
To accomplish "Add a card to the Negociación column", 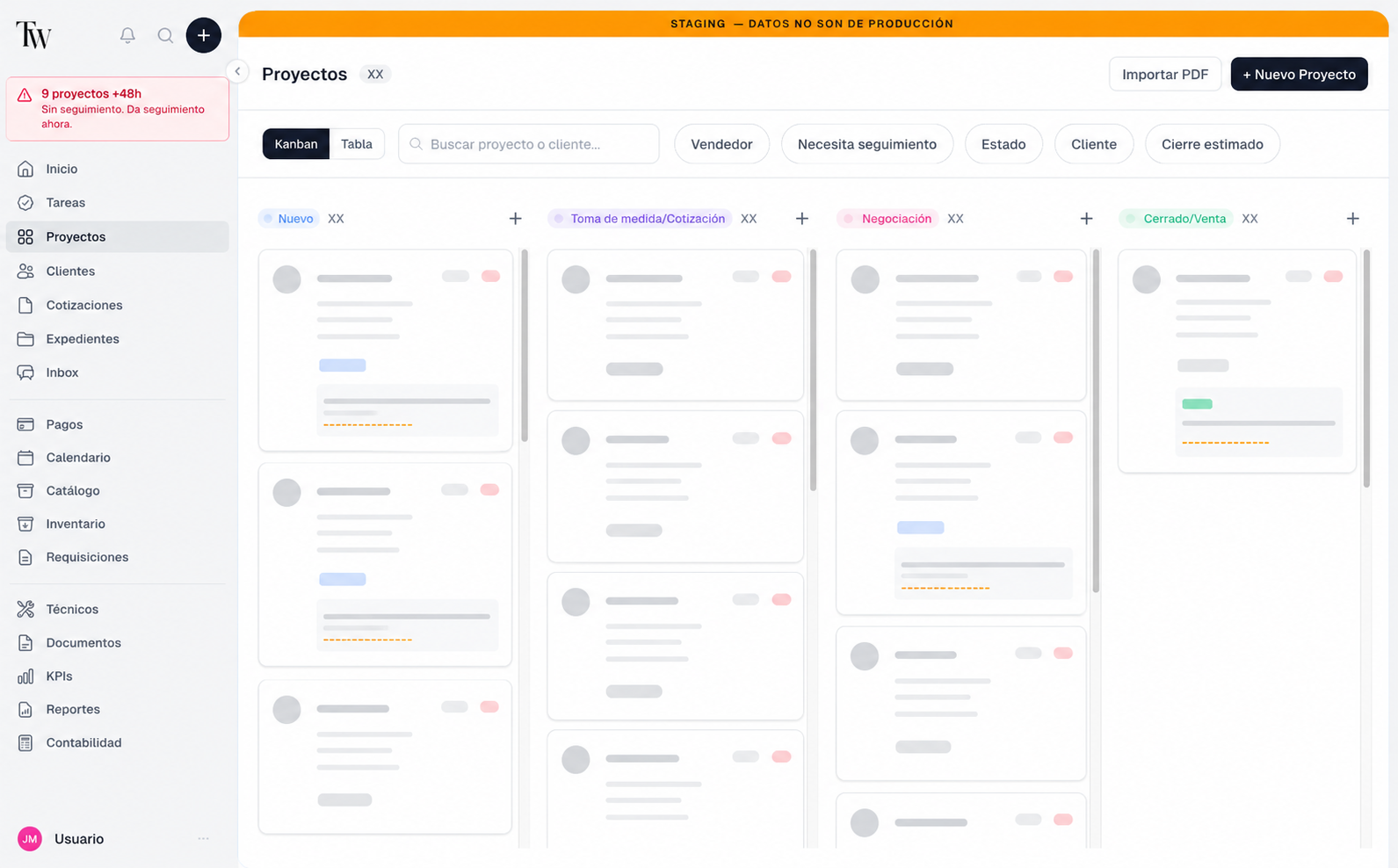I will coord(1087,219).
